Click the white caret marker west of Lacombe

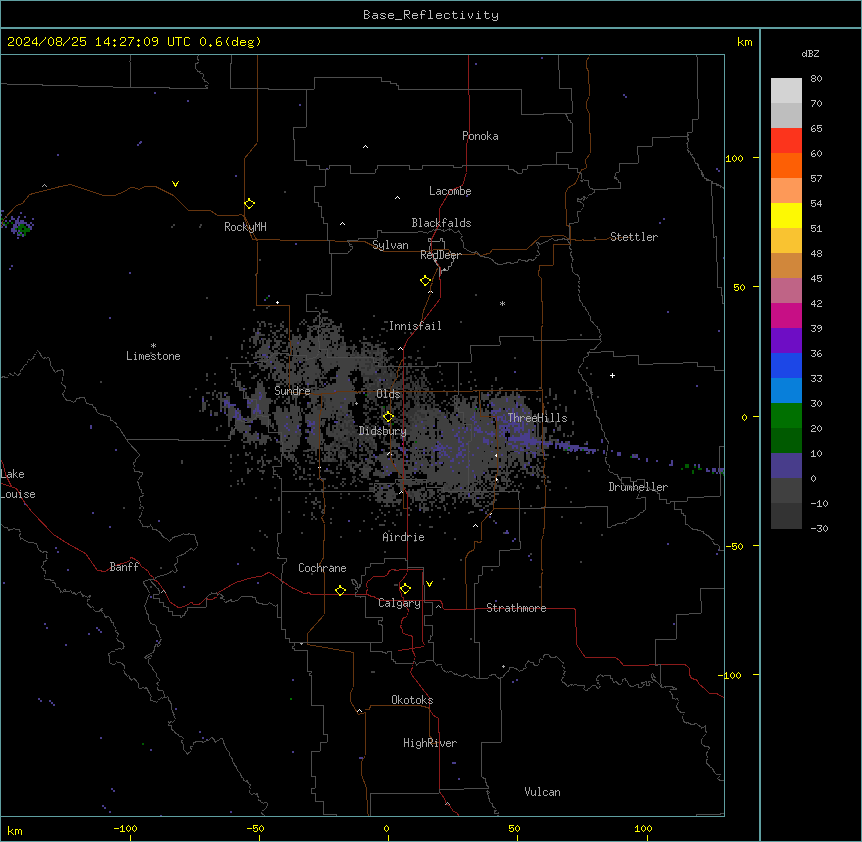(x=397, y=198)
